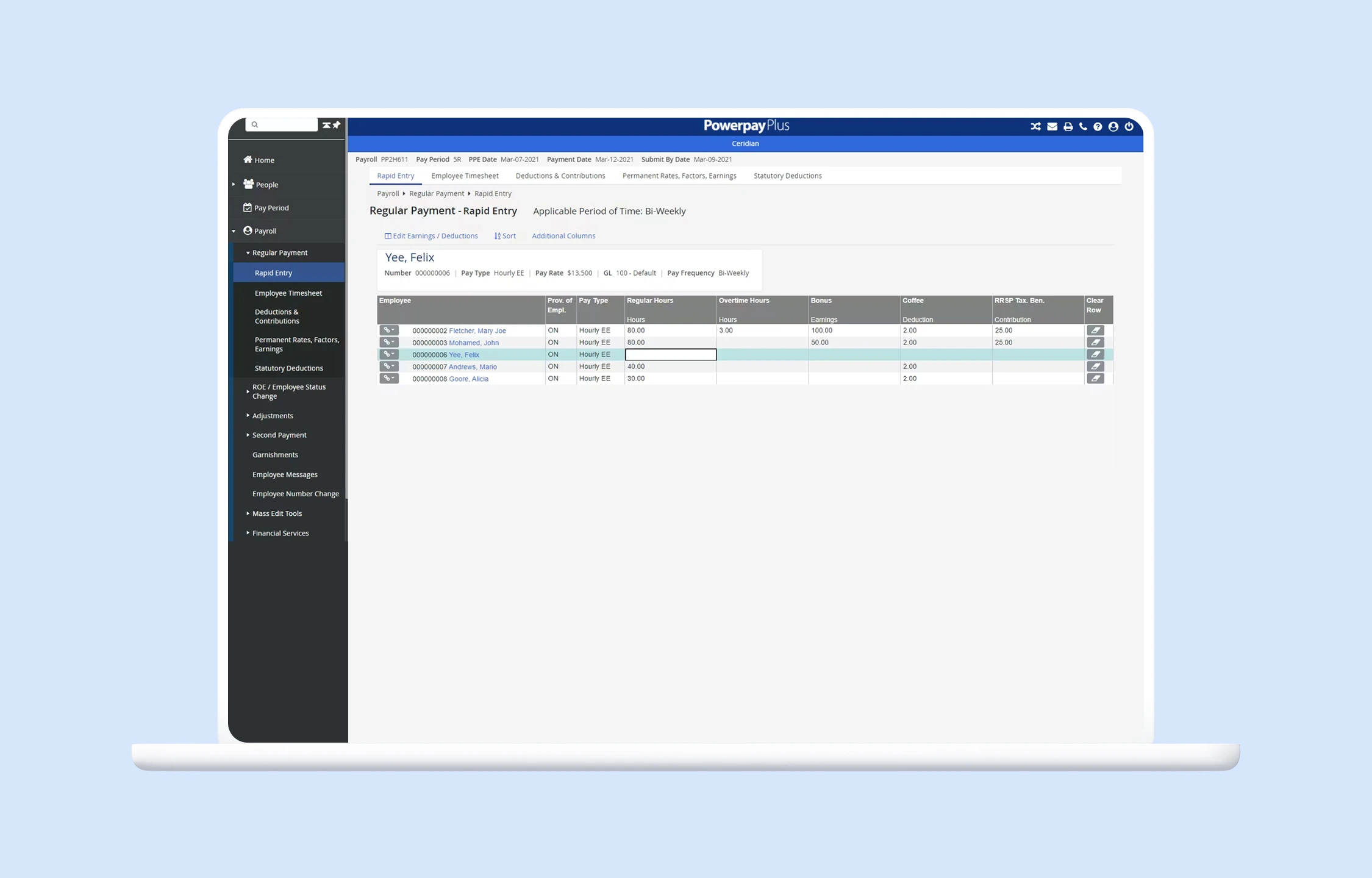Click the power logout icon

(1129, 126)
